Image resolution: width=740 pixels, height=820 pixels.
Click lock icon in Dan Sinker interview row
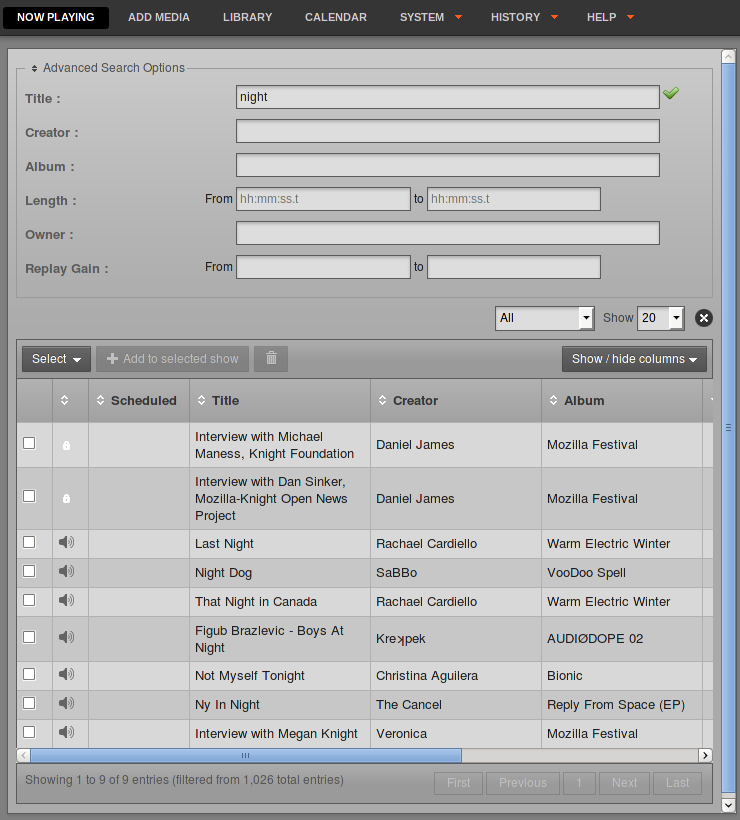tap(66, 498)
